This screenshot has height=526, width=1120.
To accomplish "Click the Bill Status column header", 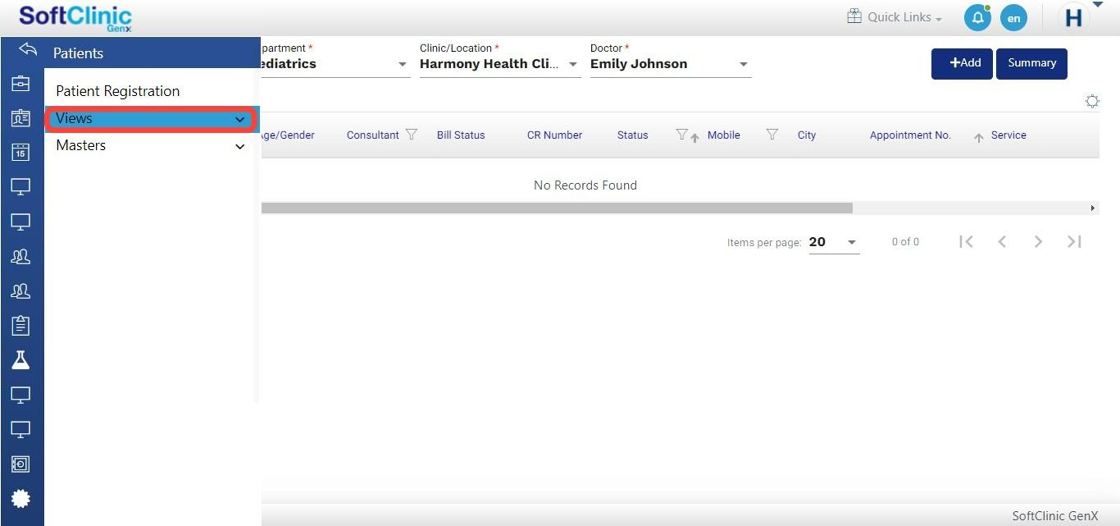I will click(x=461, y=135).
